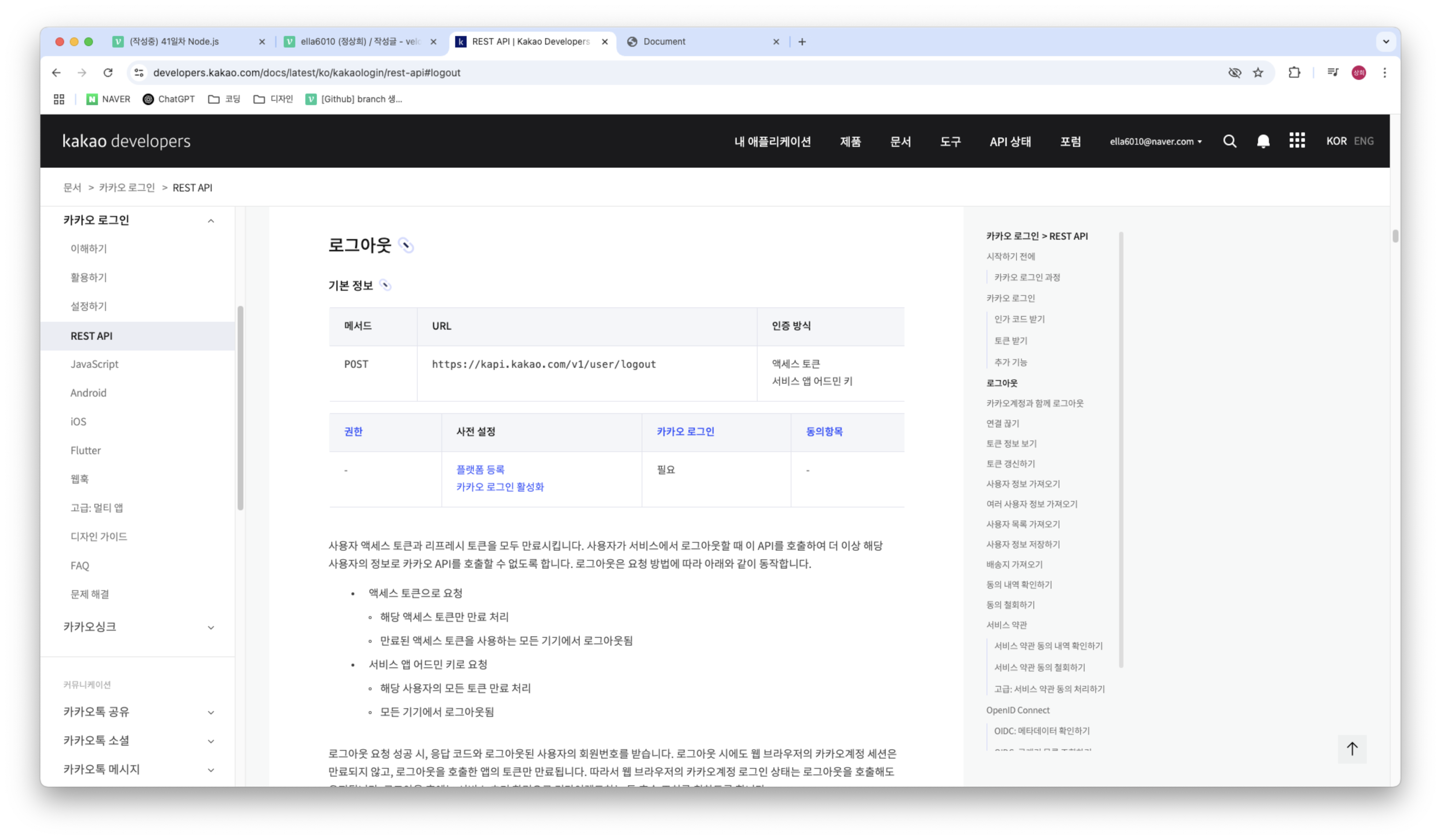The image size is (1441, 840).
Task: Open JavaScript in the left sidebar
Action: click(94, 364)
